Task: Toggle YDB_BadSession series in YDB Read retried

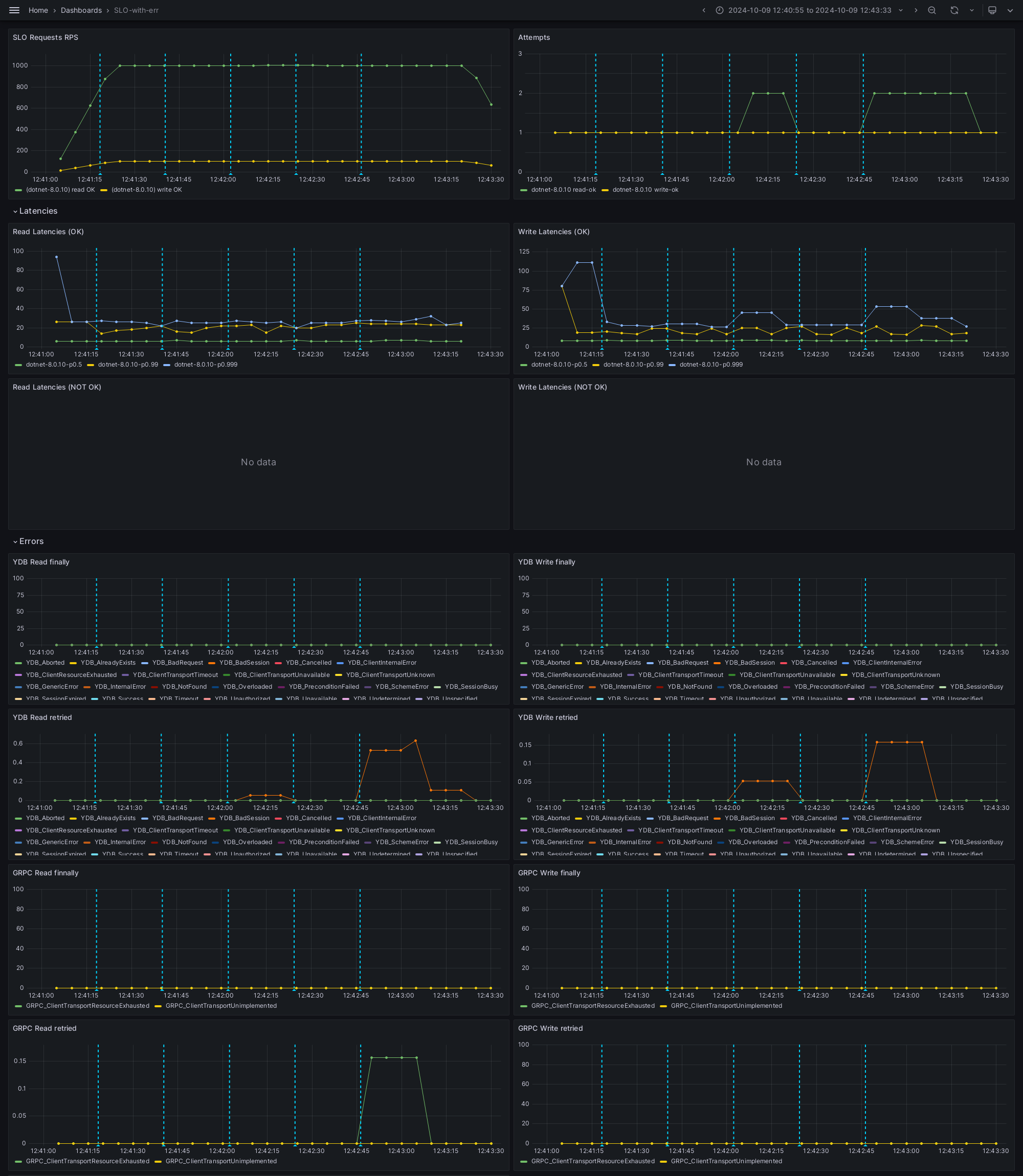Action: (244, 818)
